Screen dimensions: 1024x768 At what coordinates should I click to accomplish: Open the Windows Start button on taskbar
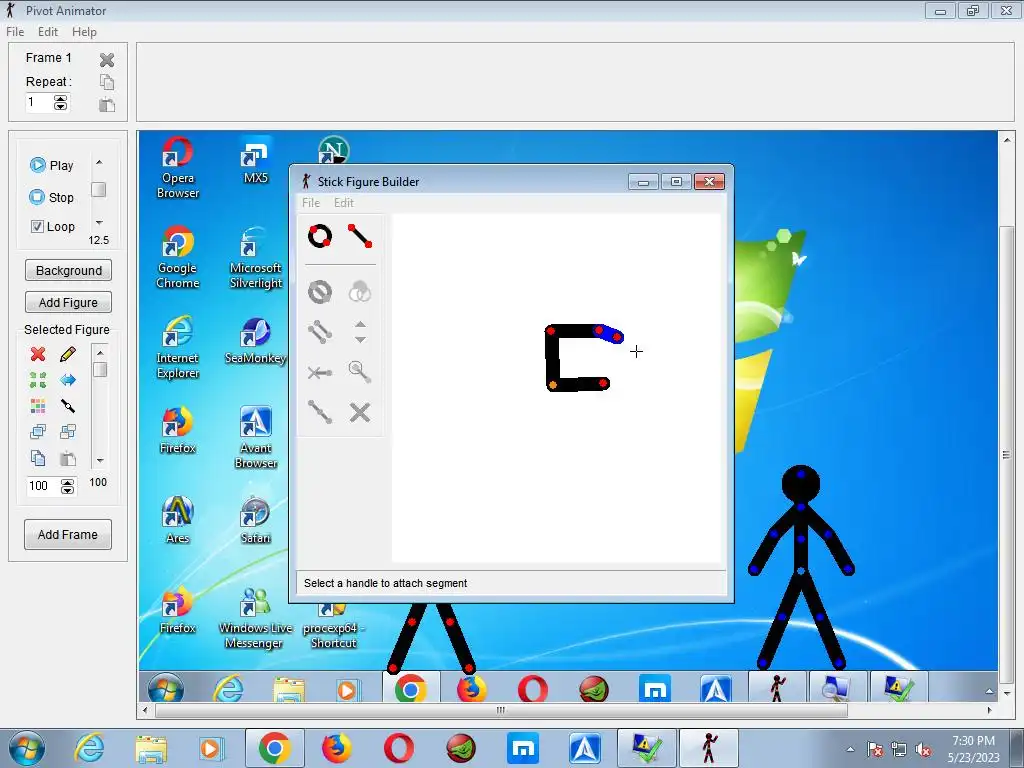(27, 748)
